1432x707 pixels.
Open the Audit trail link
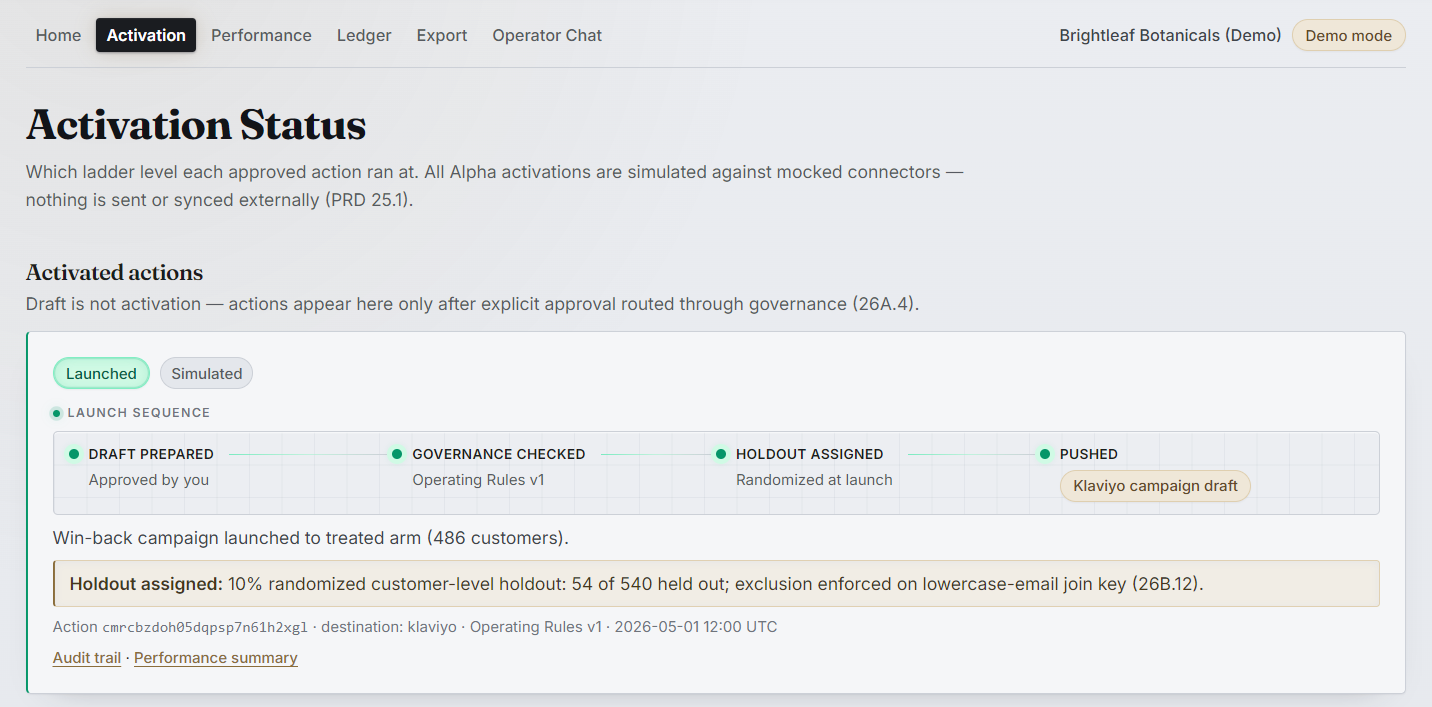87,658
